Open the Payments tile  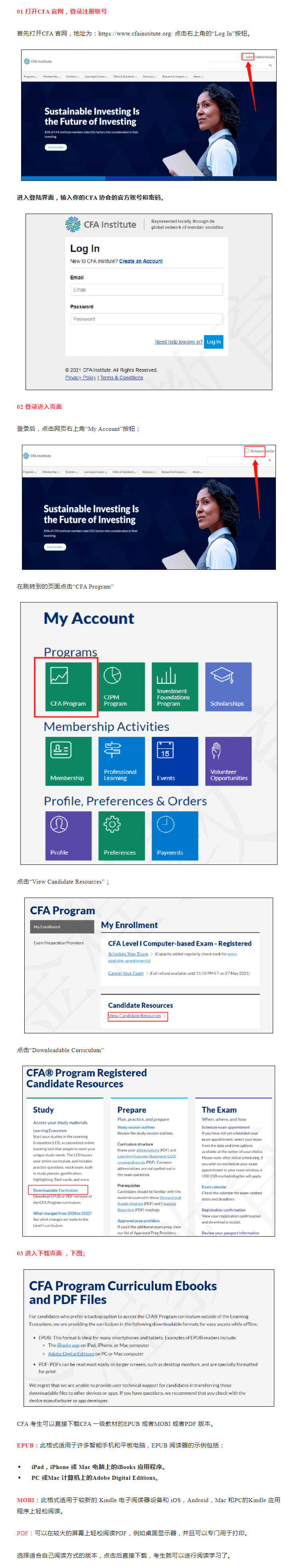tap(175, 835)
